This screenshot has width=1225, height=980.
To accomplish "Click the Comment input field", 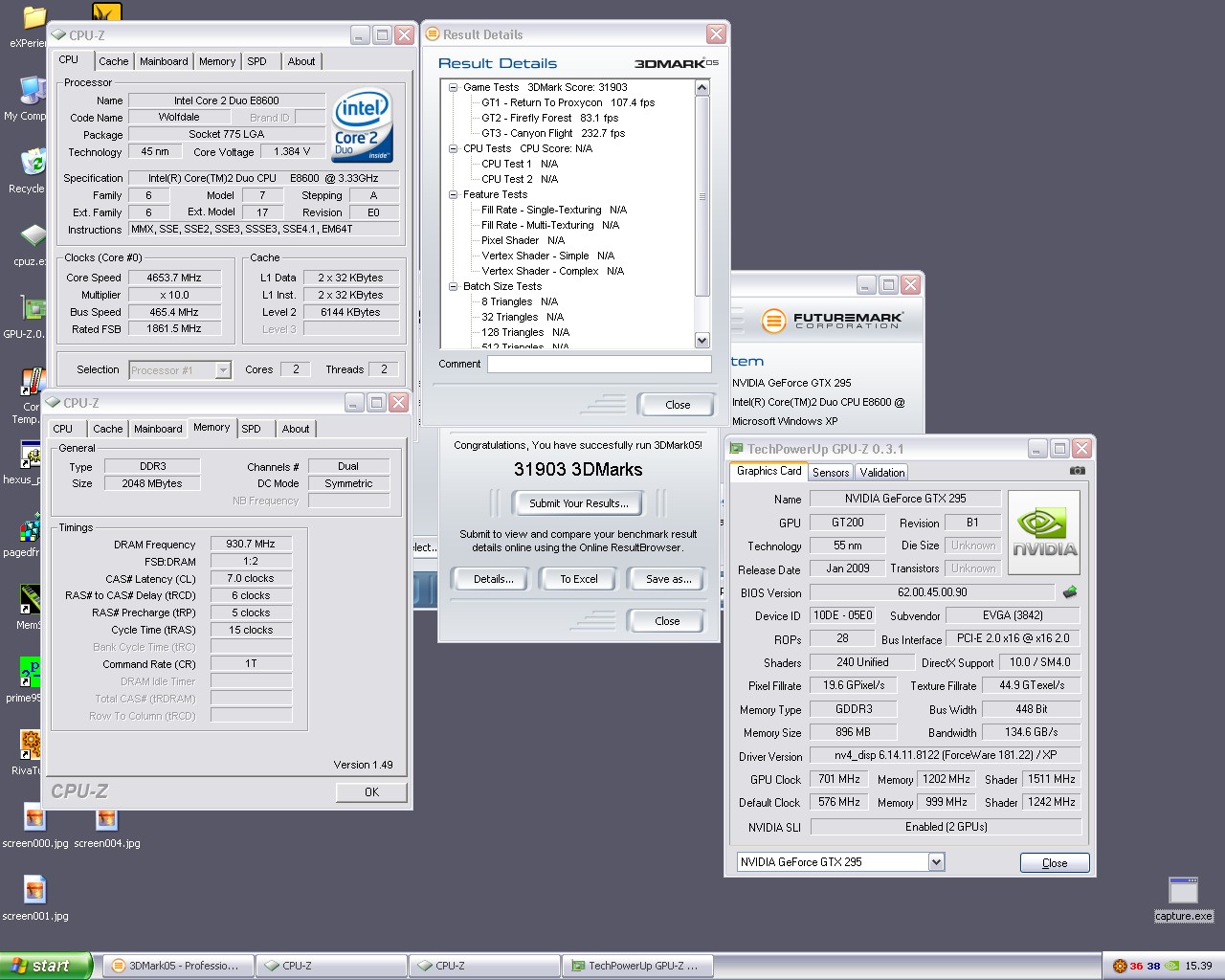I will (x=599, y=365).
